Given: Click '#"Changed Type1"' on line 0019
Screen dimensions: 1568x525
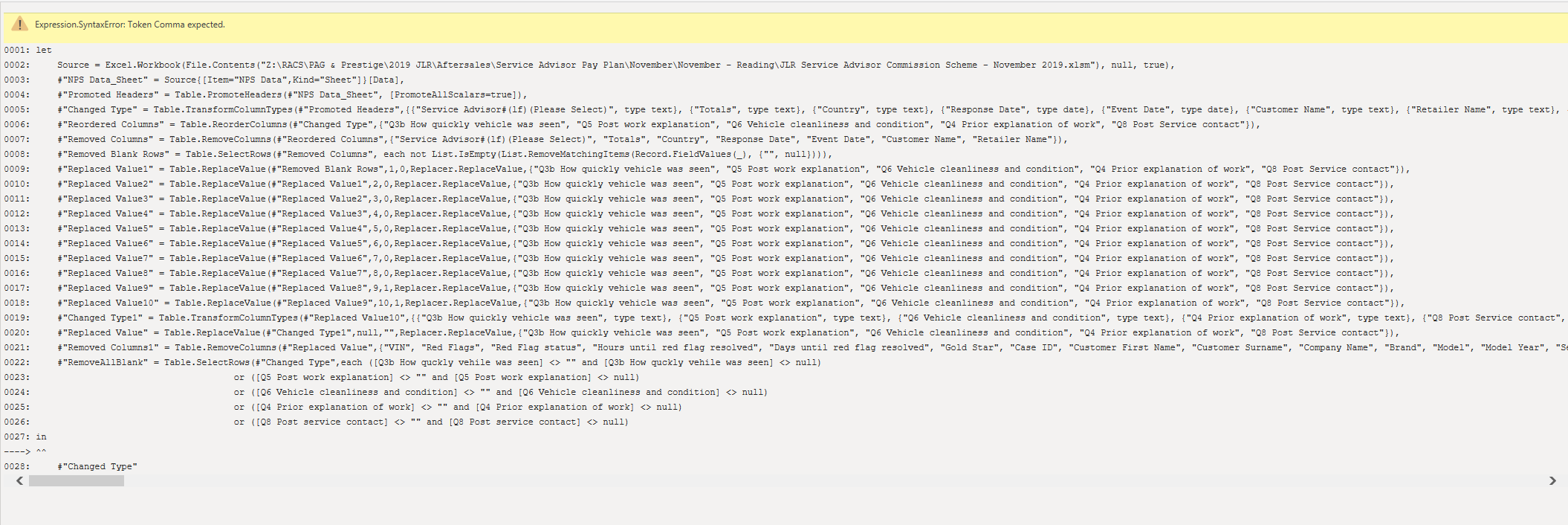Looking at the screenshot, I should pyautogui.click(x=100, y=318).
